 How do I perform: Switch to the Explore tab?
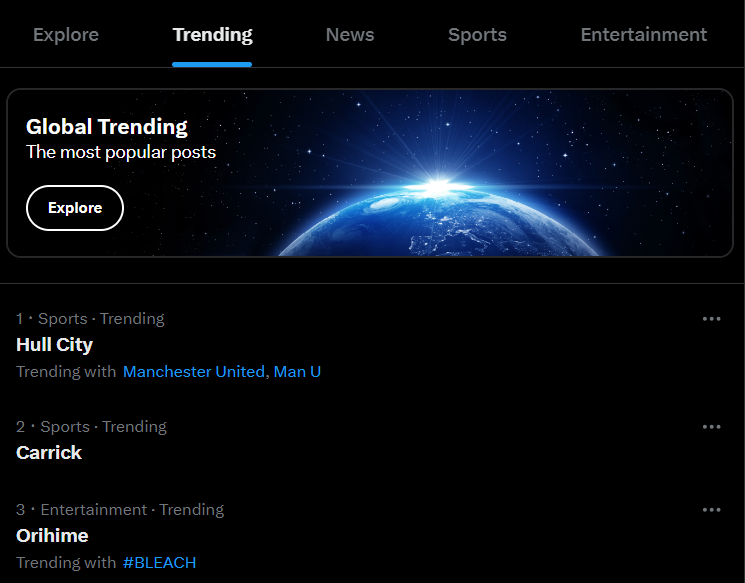point(66,35)
